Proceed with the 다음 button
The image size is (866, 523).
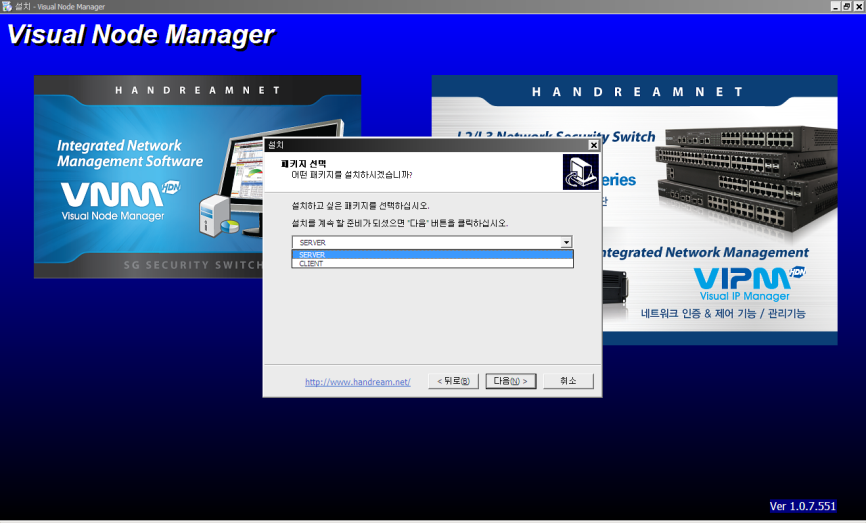pos(510,381)
